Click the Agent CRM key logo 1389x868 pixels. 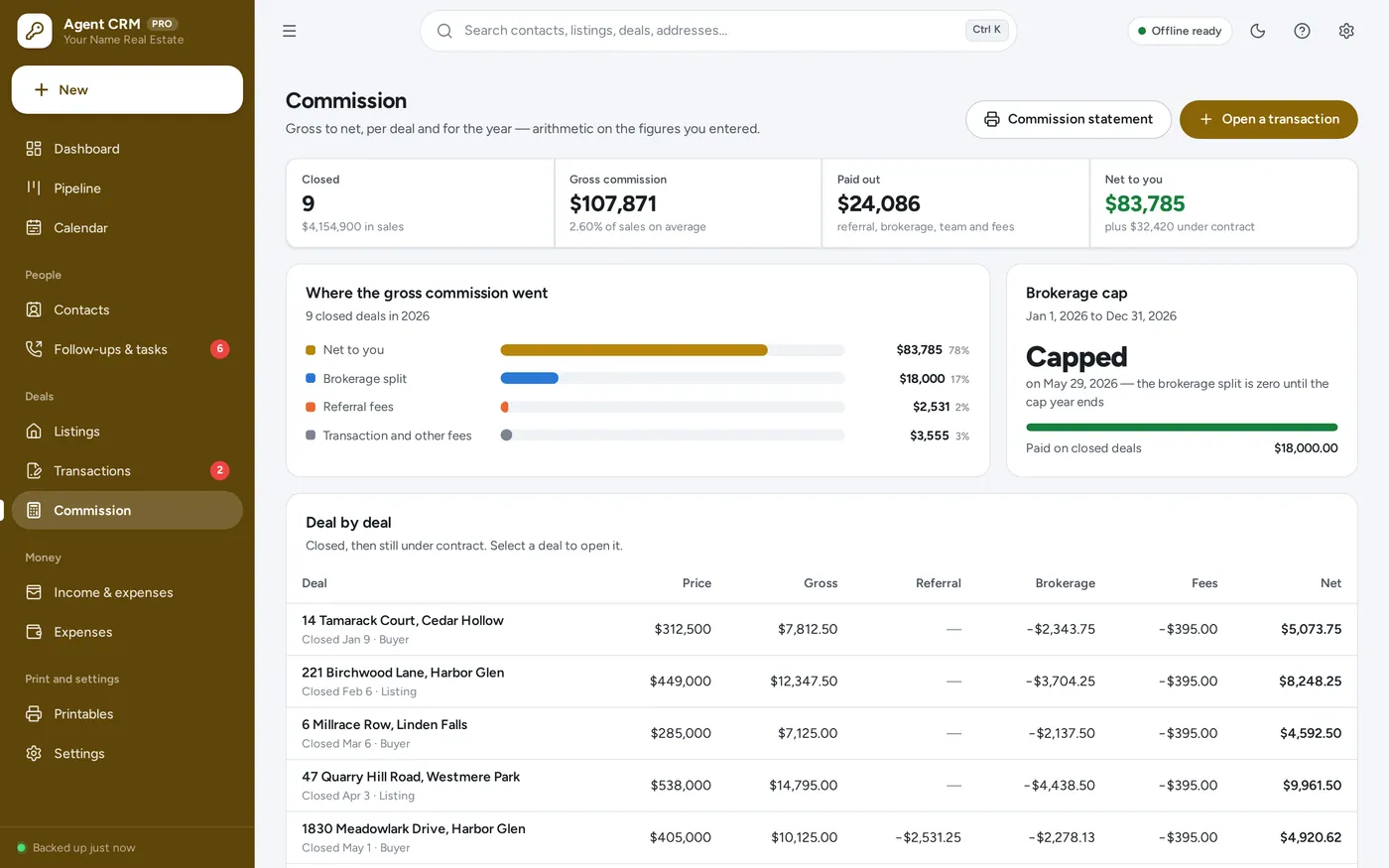(35, 31)
